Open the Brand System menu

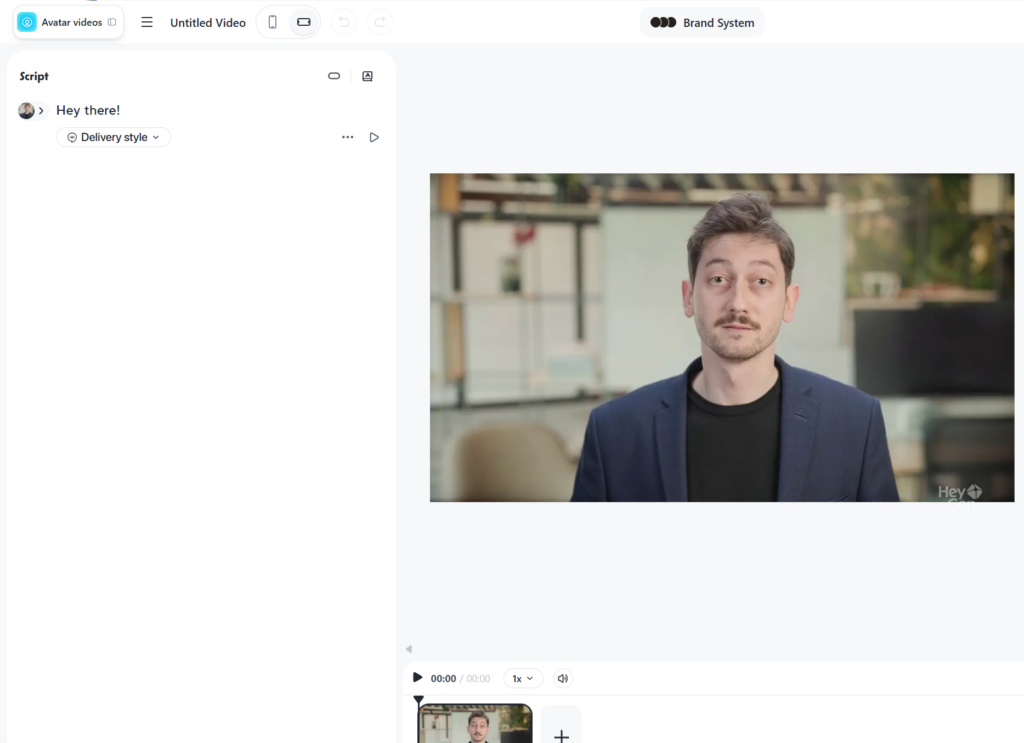[702, 22]
